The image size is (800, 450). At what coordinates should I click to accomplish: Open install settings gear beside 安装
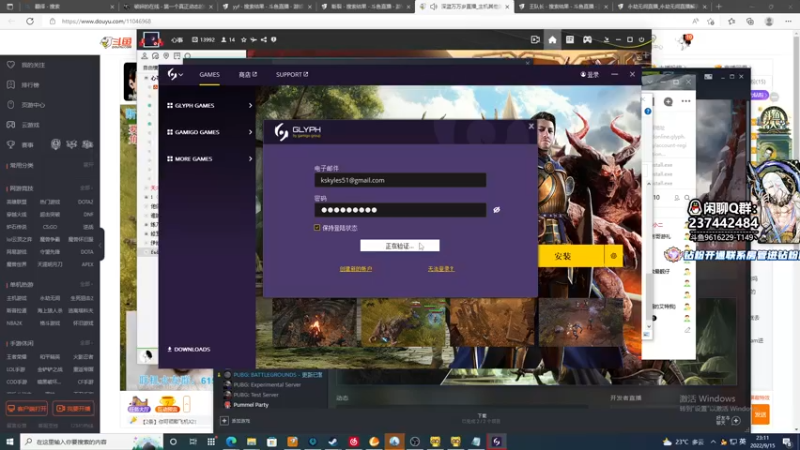613,256
